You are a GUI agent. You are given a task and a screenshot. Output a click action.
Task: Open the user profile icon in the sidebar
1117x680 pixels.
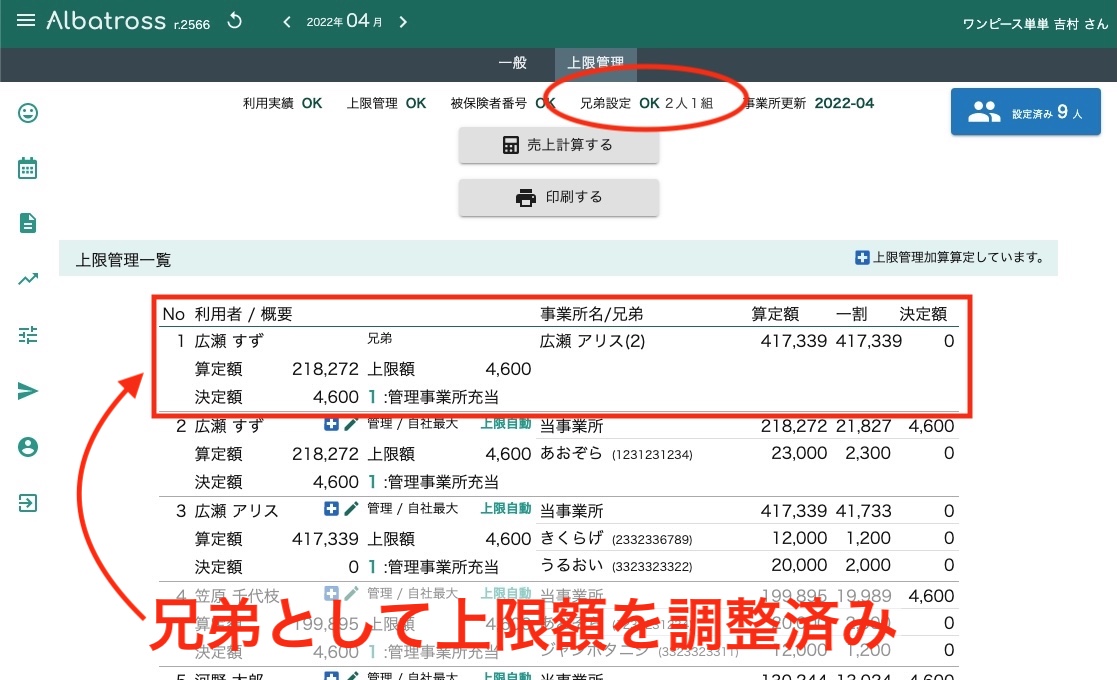pyautogui.click(x=27, y=447)
